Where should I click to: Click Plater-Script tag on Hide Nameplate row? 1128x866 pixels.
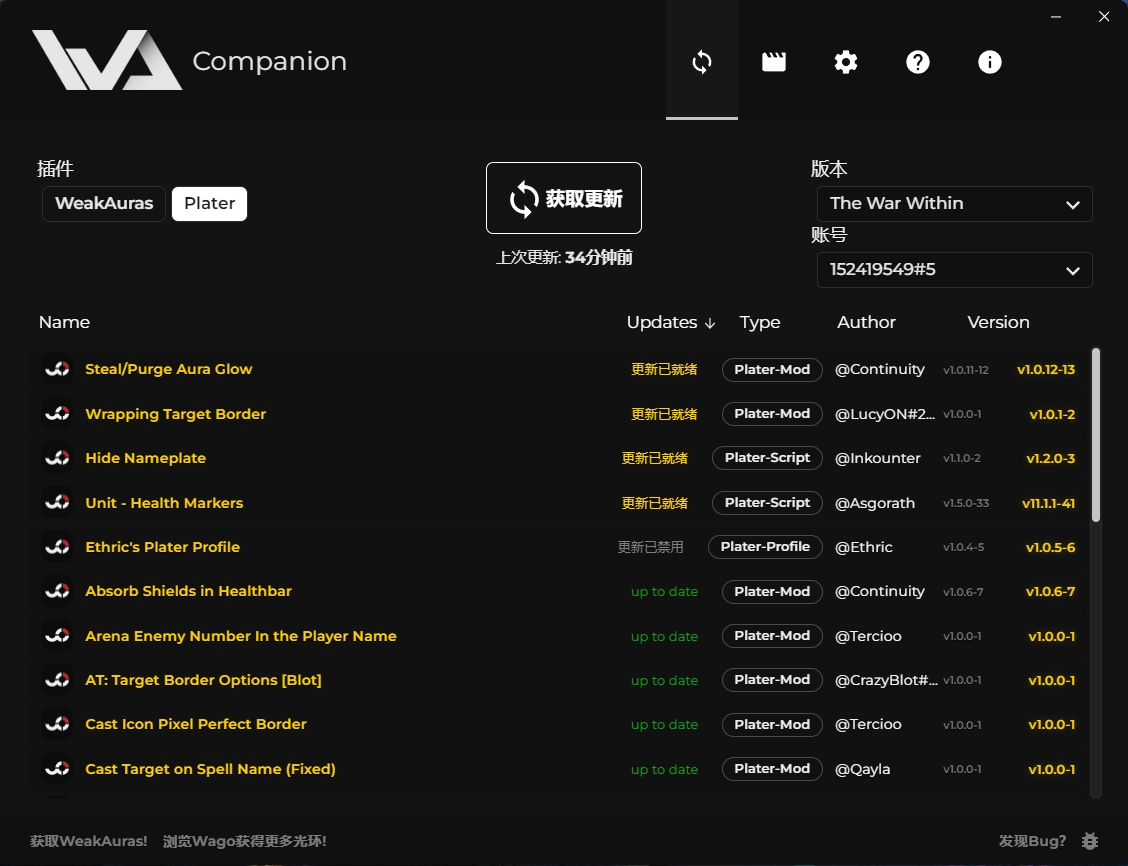(767, 458)
